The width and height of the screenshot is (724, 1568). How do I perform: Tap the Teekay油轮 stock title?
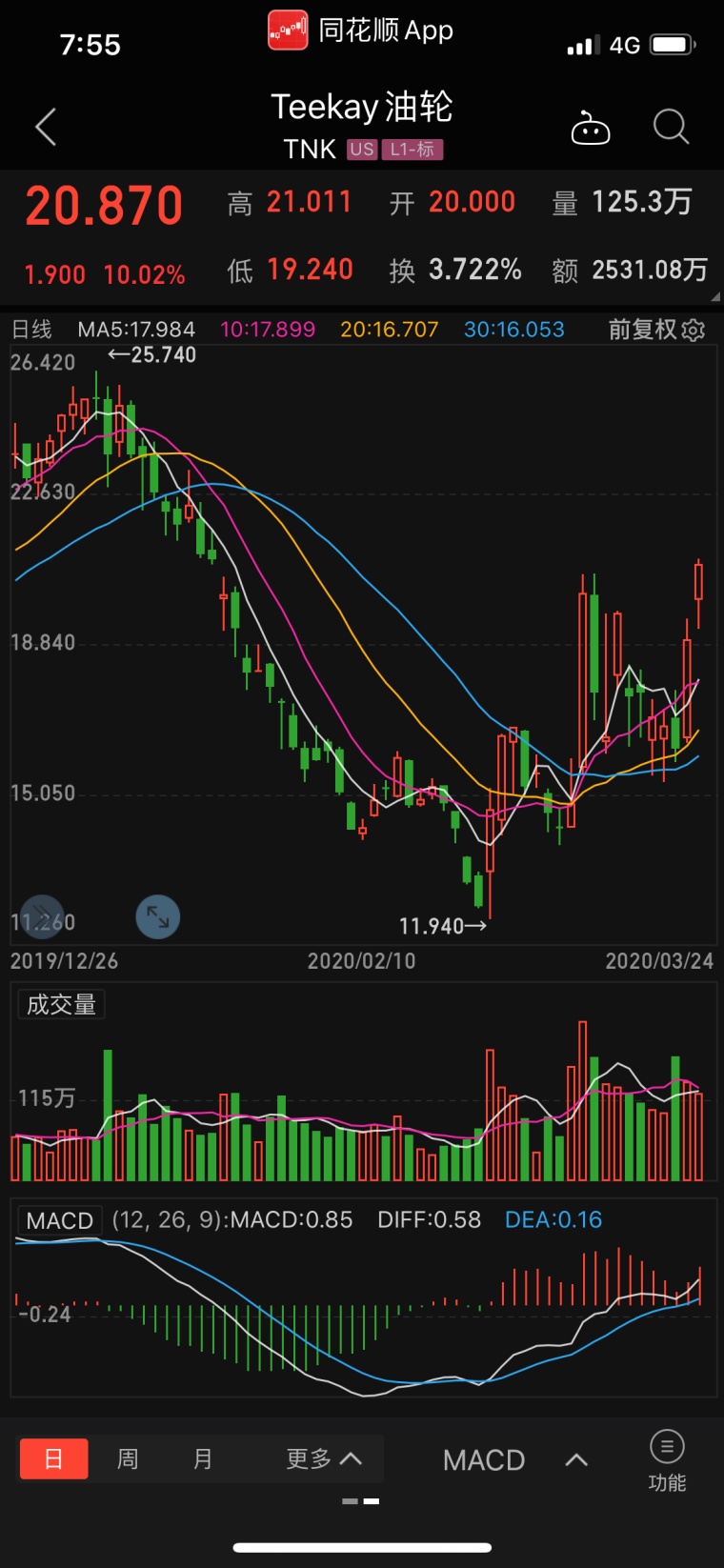[362, 107]
